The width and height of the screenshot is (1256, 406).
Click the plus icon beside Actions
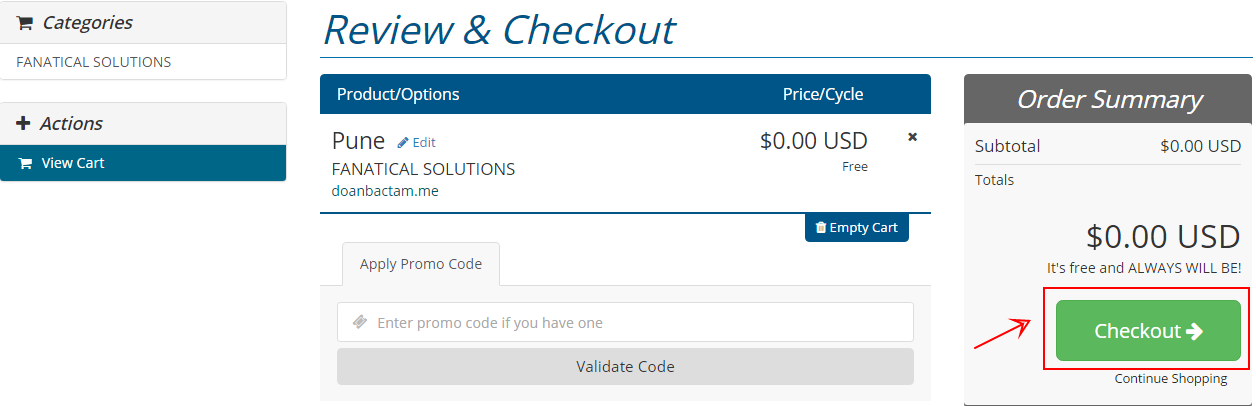click(x=24, y=124)
